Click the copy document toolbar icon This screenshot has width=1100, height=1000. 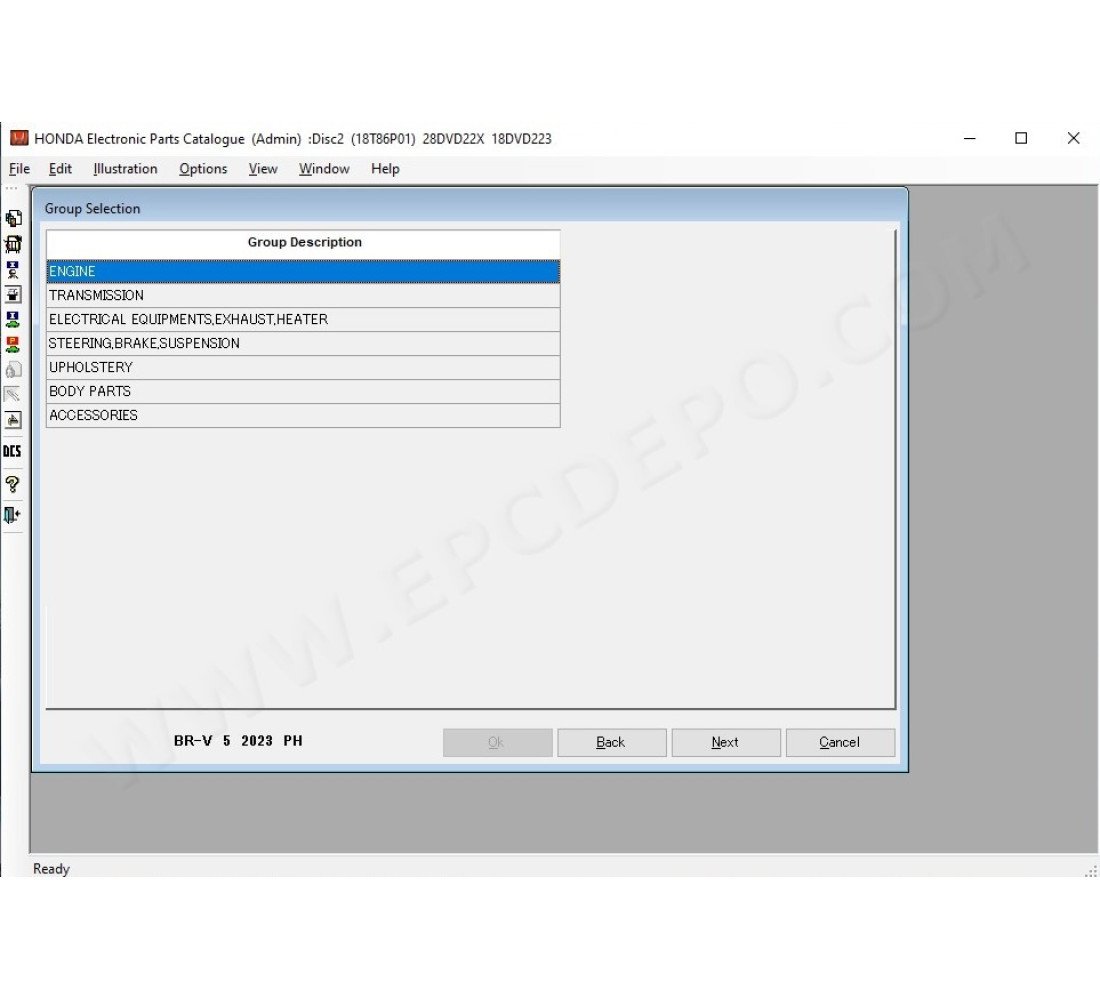12,216
